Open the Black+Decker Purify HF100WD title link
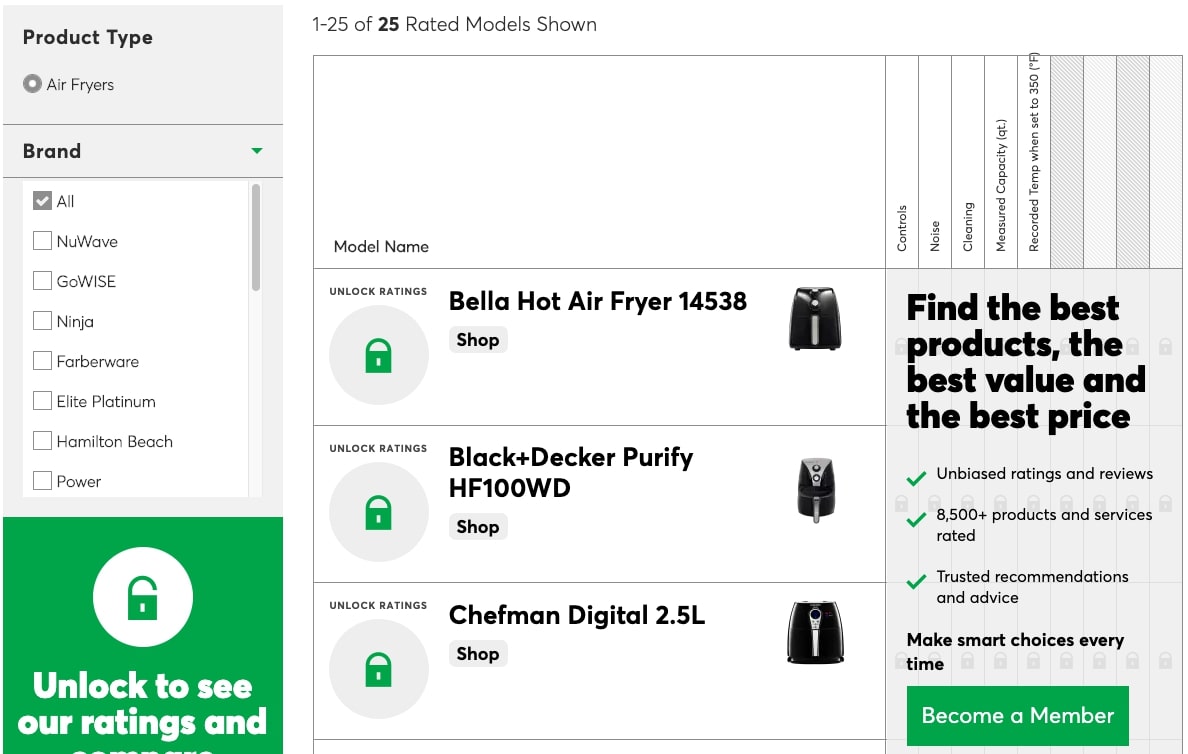This screenshot has height=754, width=1188. [x=571, y=473]
